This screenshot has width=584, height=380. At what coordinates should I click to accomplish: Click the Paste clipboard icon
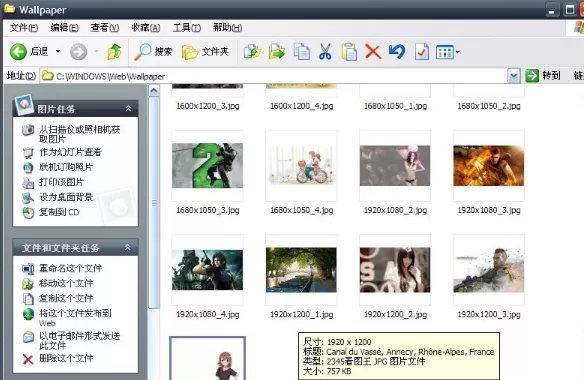pyautogui.click(x=349, y=52)
